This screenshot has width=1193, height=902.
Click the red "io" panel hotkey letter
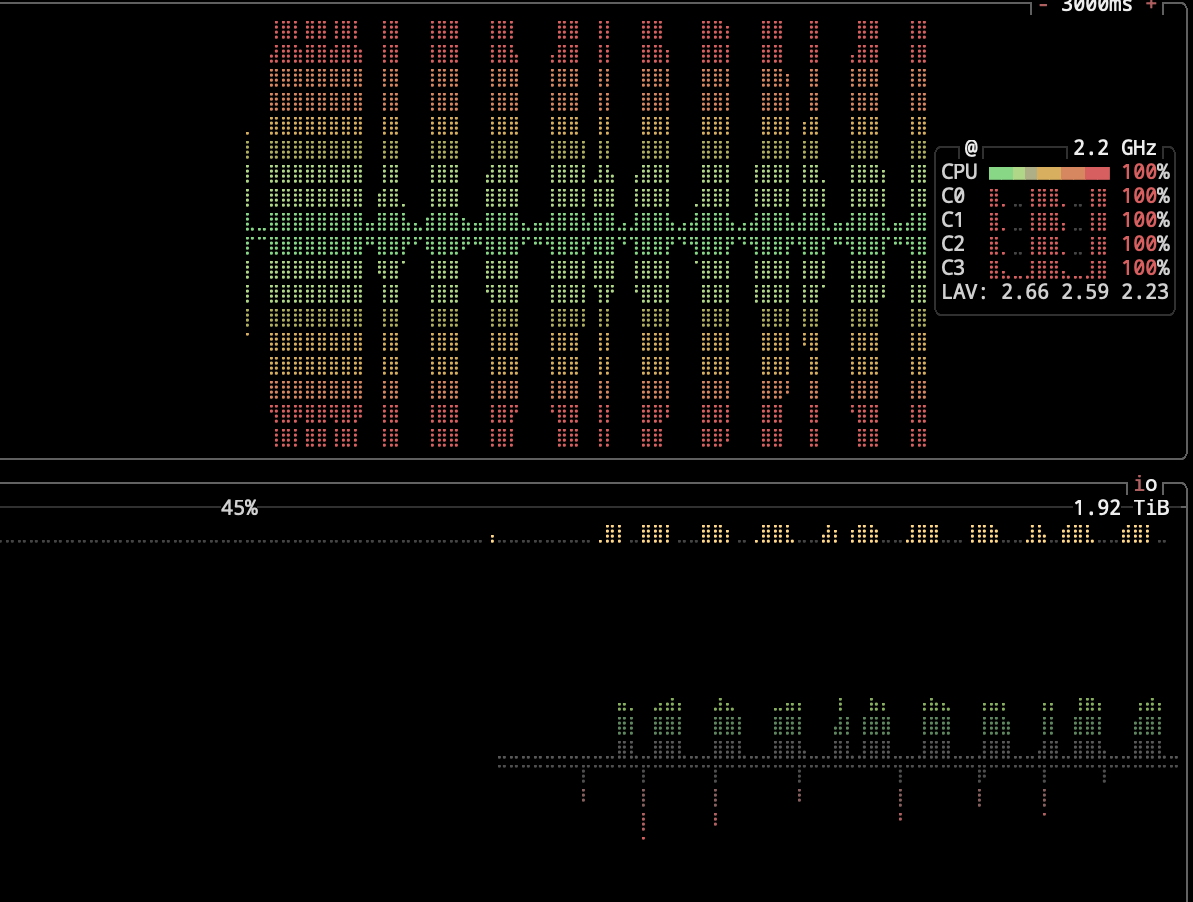coord(1139,485)
